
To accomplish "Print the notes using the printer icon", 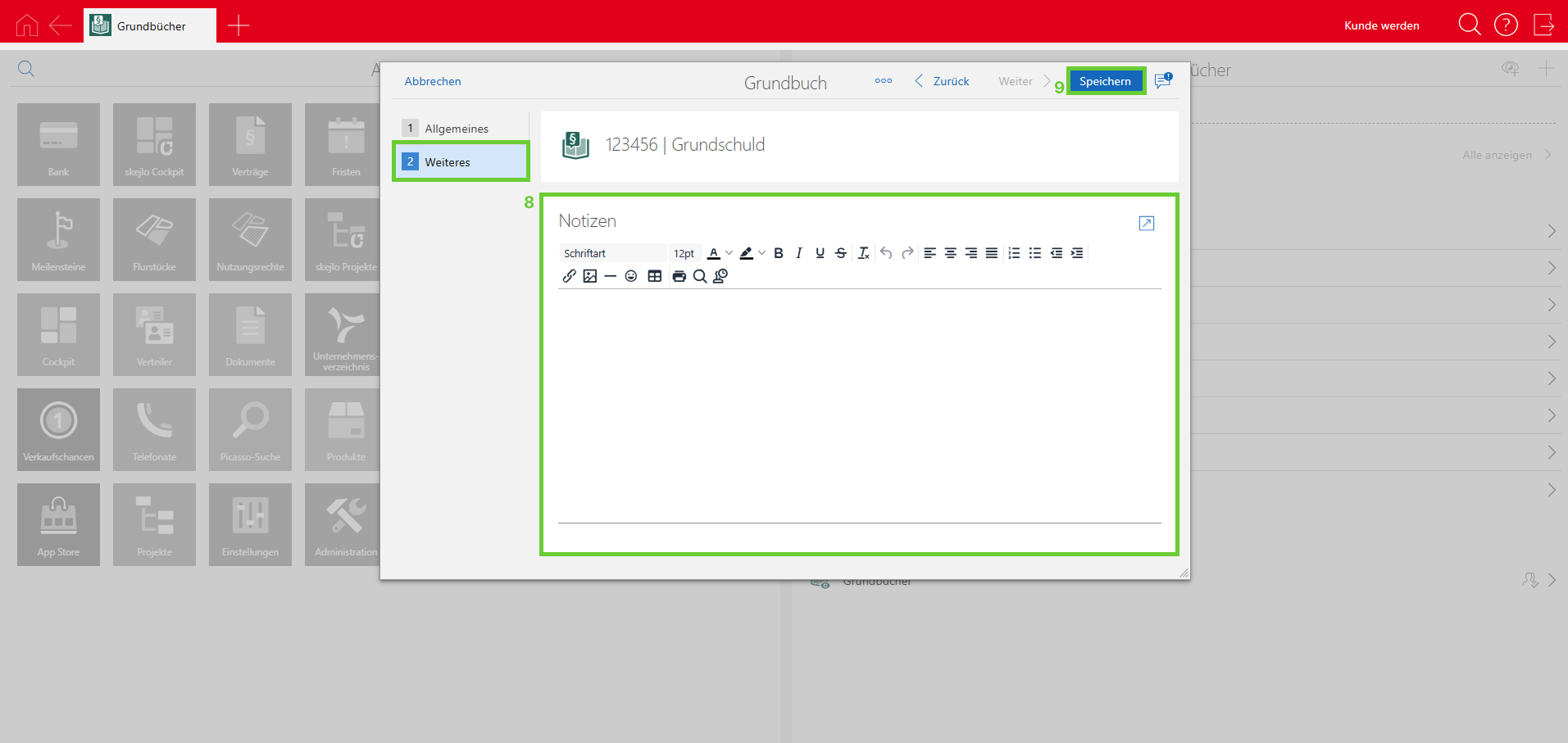I will [679, 276].
